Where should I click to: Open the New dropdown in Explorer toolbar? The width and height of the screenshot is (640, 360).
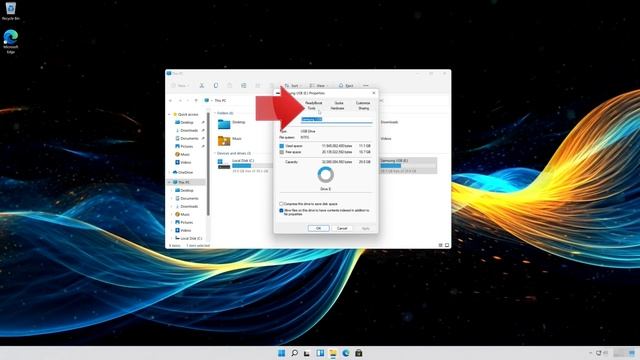(180, 86)
